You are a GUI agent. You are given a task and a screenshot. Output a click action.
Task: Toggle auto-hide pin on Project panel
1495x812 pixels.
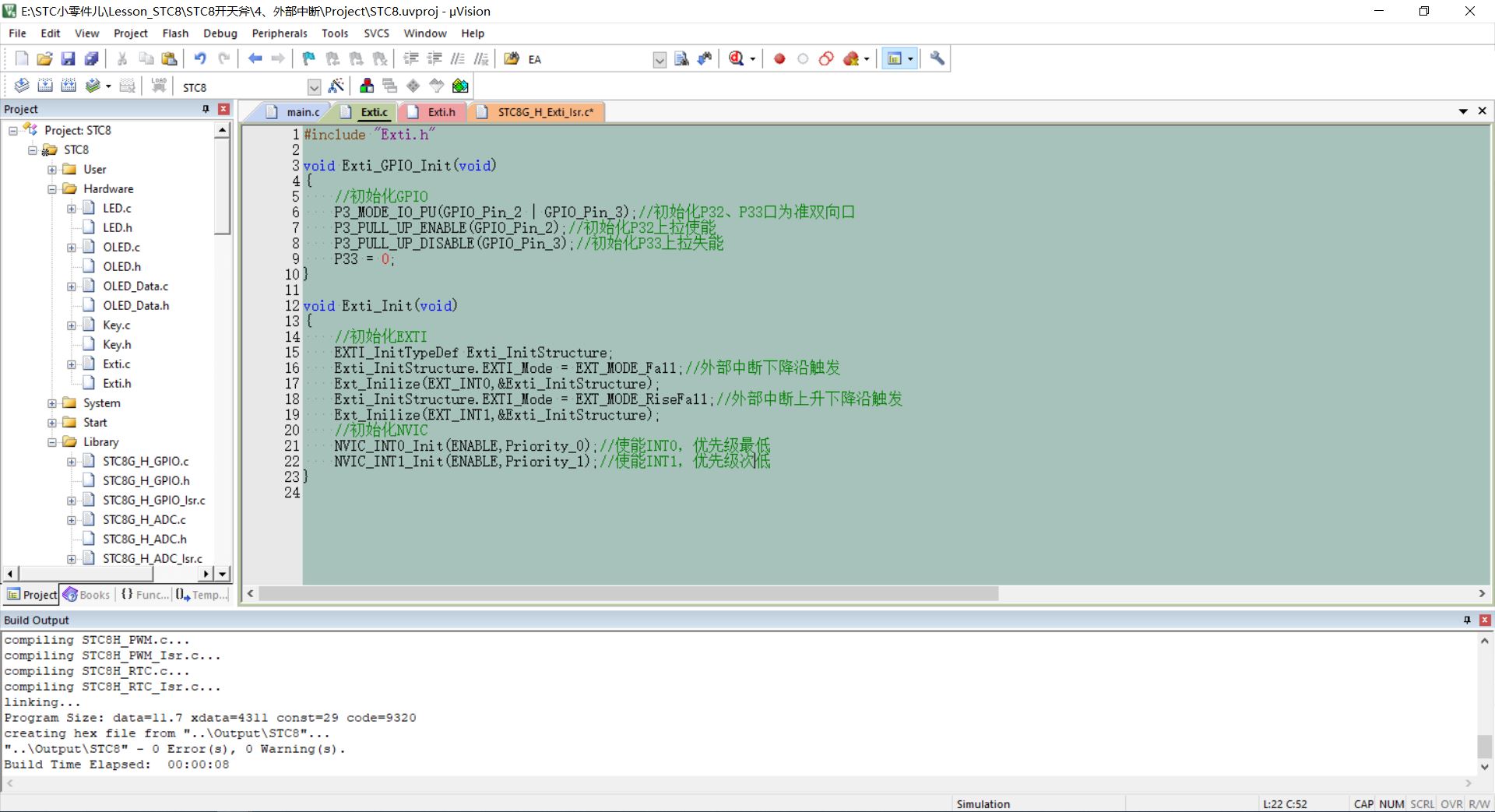[x=206, y=109]
